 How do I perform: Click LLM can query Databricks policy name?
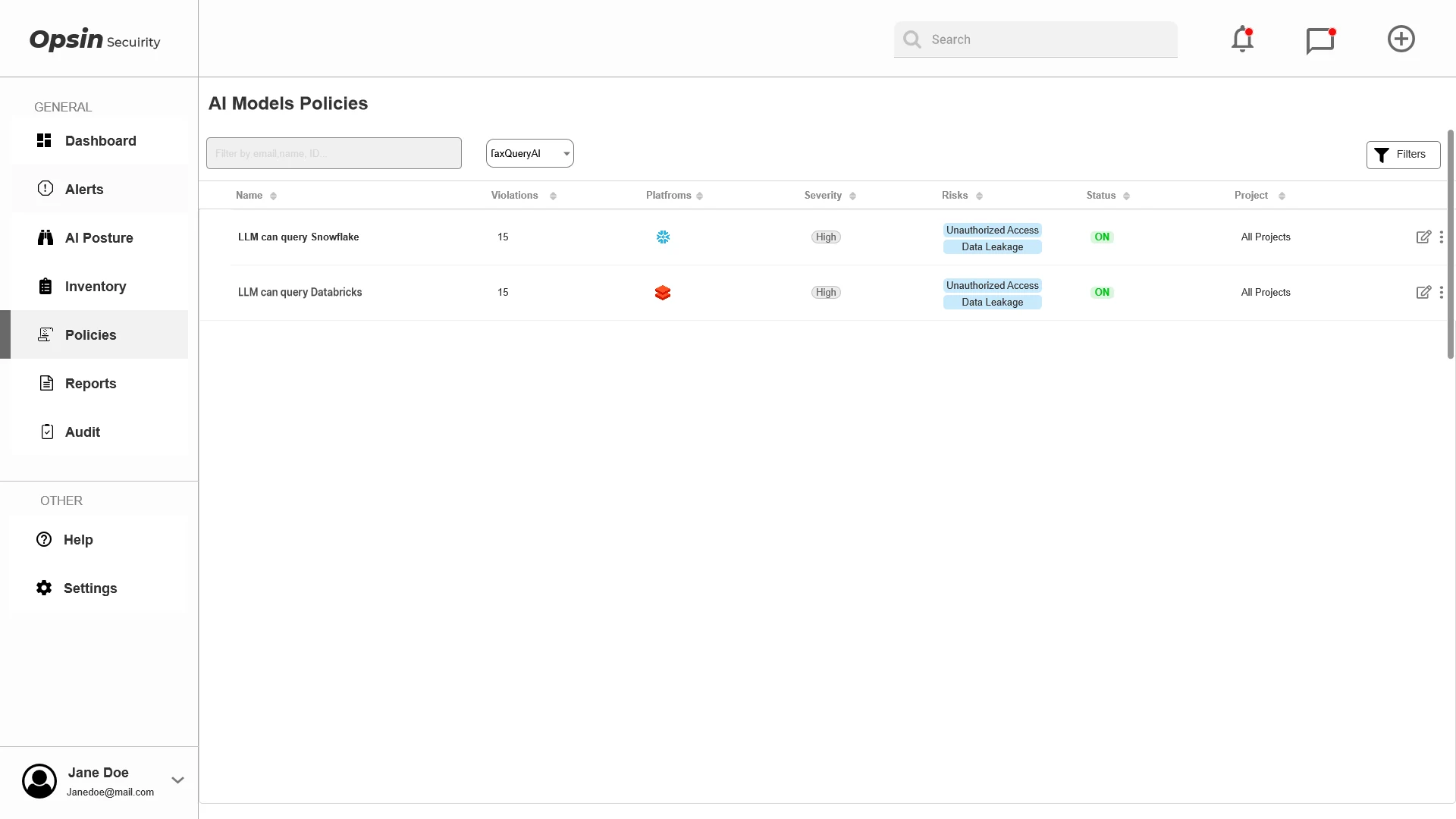[300, 292]
